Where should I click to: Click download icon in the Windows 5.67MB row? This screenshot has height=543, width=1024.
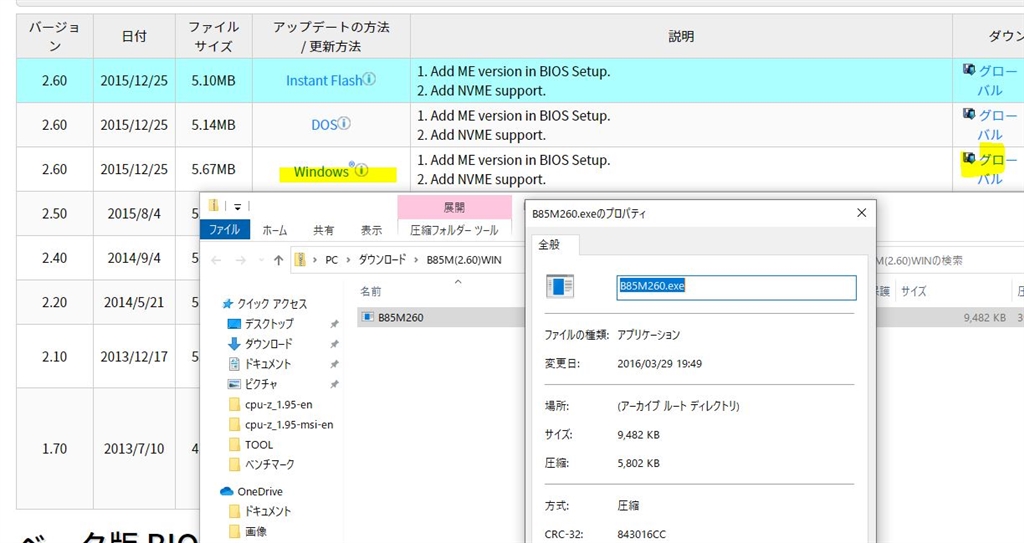pos(969,158)
